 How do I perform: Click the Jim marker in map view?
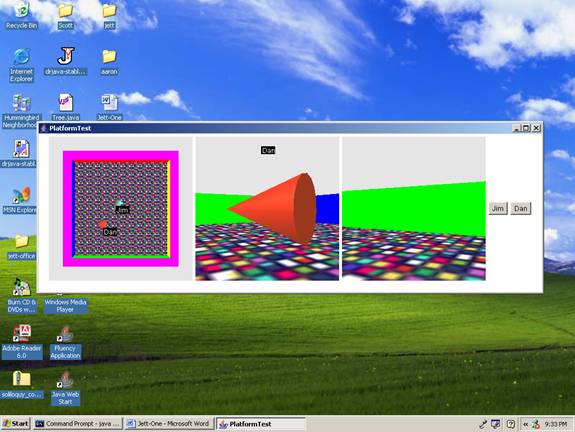click(119, 203)
